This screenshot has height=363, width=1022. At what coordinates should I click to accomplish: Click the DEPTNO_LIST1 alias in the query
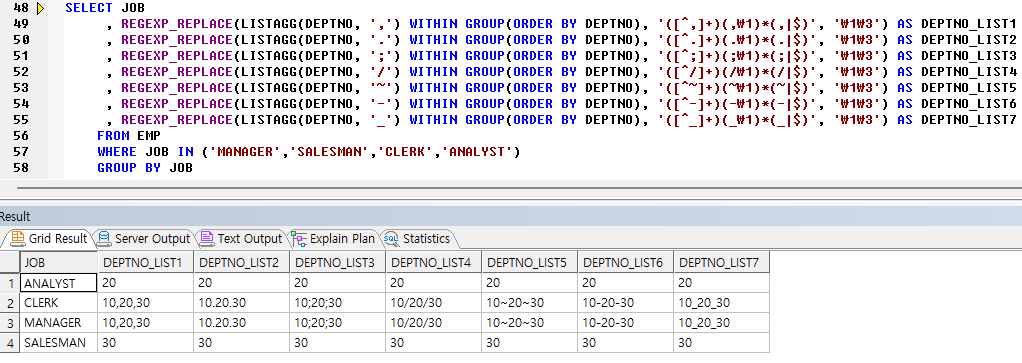pyautogui.click(x=969, y=24)
